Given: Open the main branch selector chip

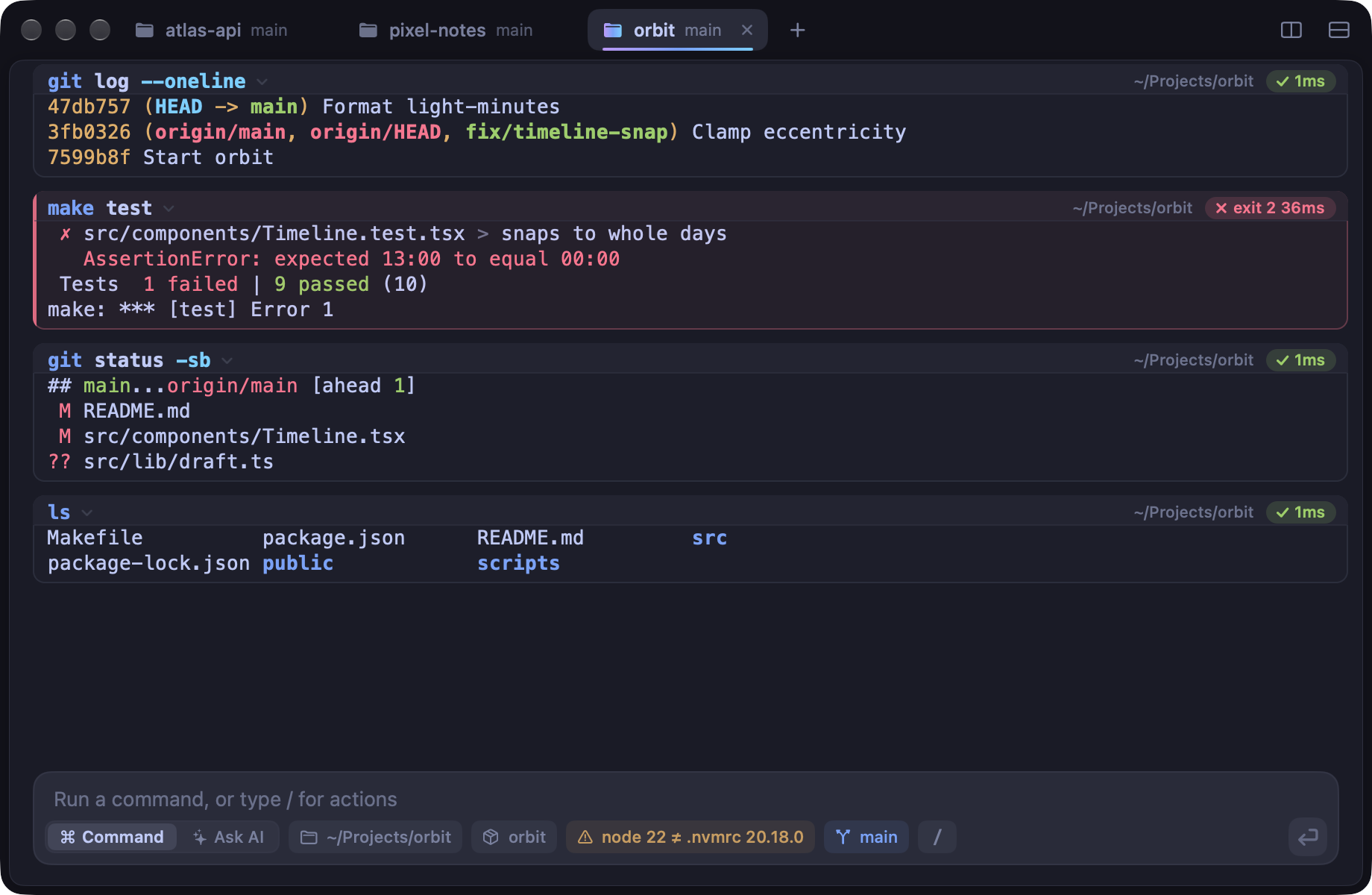Looking at the screenshot, I should (x=866, y=837).
